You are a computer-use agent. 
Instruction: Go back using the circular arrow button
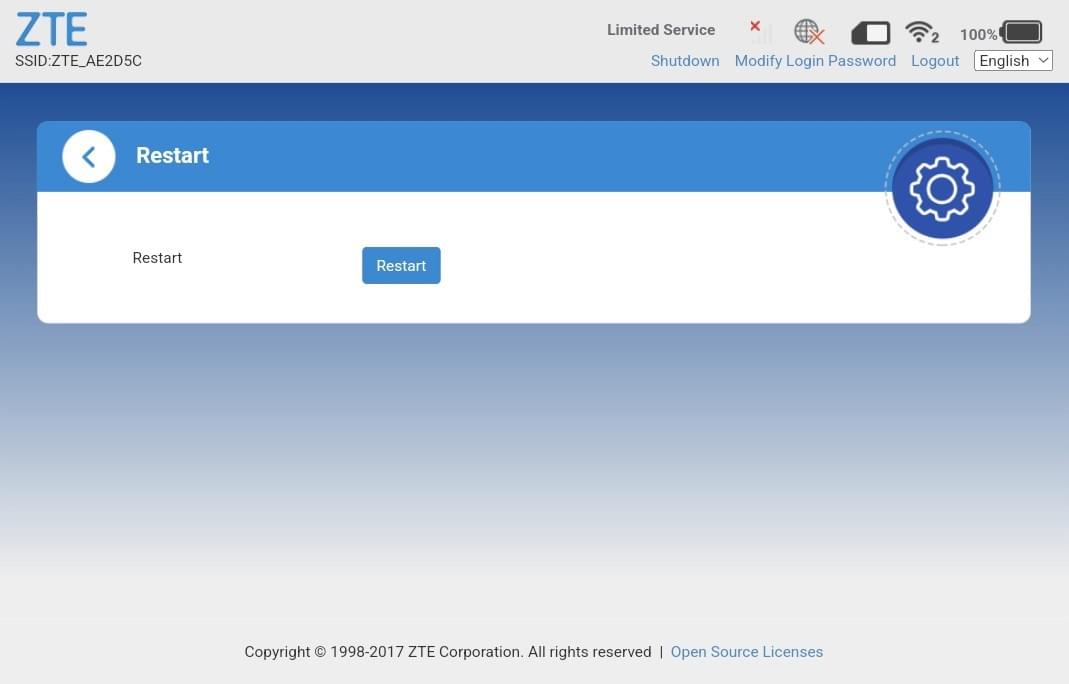pos(89,156)
